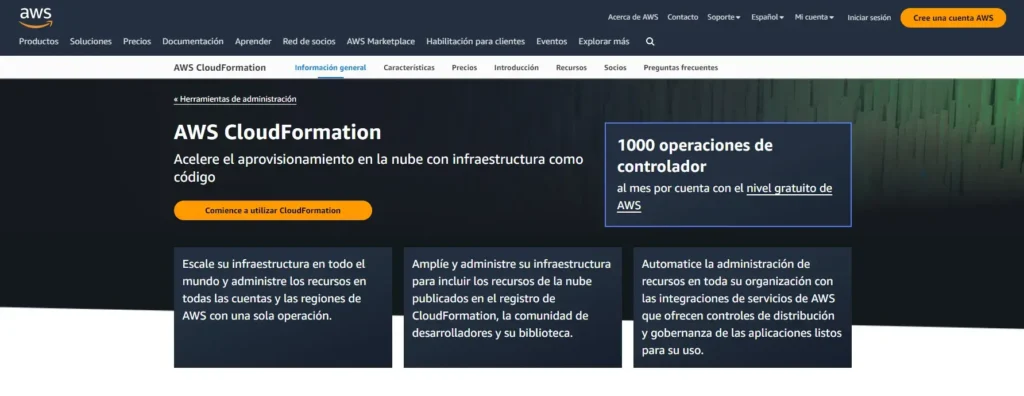Select the Características tab
The width and height of the screenshot is (1024, 396).
click(409, 67)
